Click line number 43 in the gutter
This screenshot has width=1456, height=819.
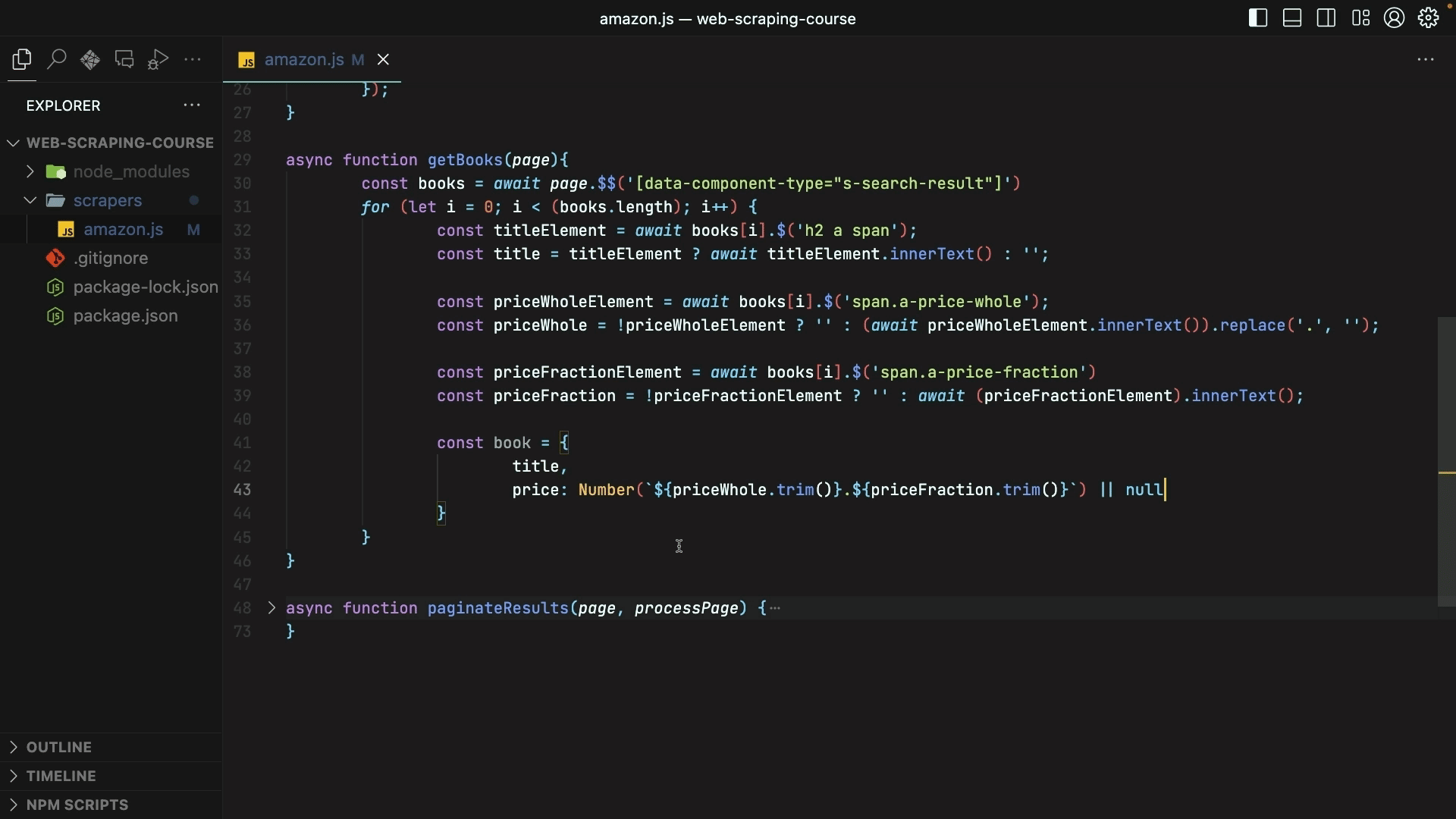coord(242,490)
